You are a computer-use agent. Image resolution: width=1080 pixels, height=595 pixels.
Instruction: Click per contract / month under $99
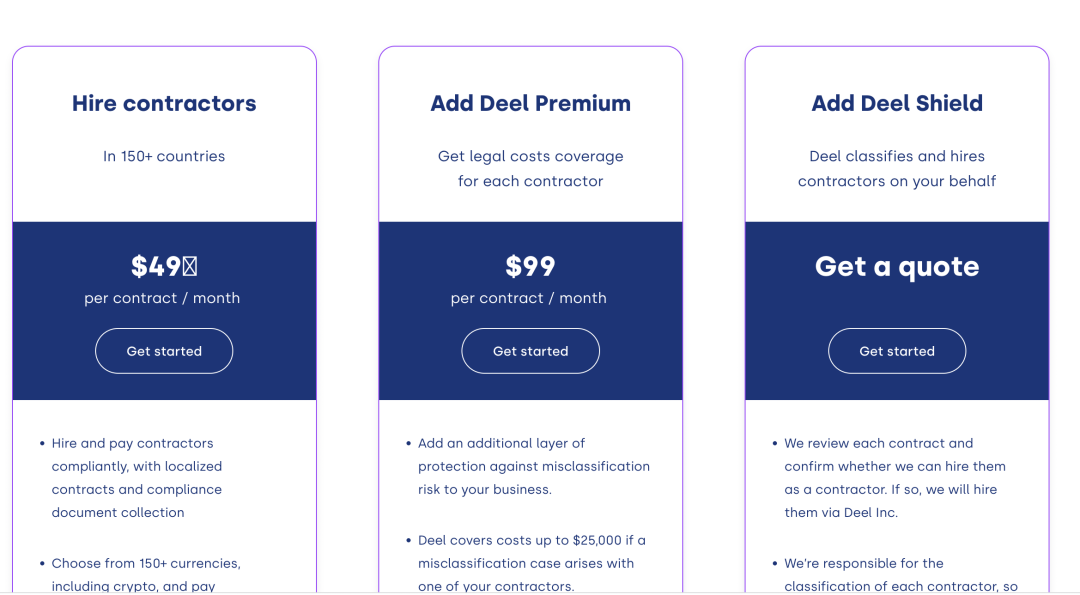[528, 298]
